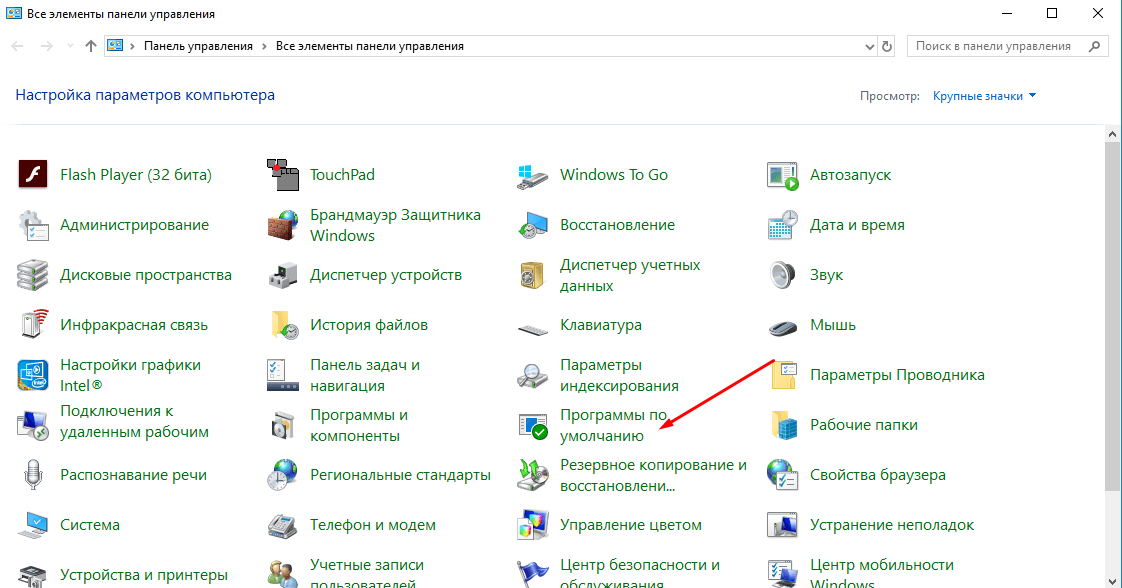Expand the address bar history dropdown
Image resolution: width=1122 pixels, height=588 pixels.
point(869,46)
